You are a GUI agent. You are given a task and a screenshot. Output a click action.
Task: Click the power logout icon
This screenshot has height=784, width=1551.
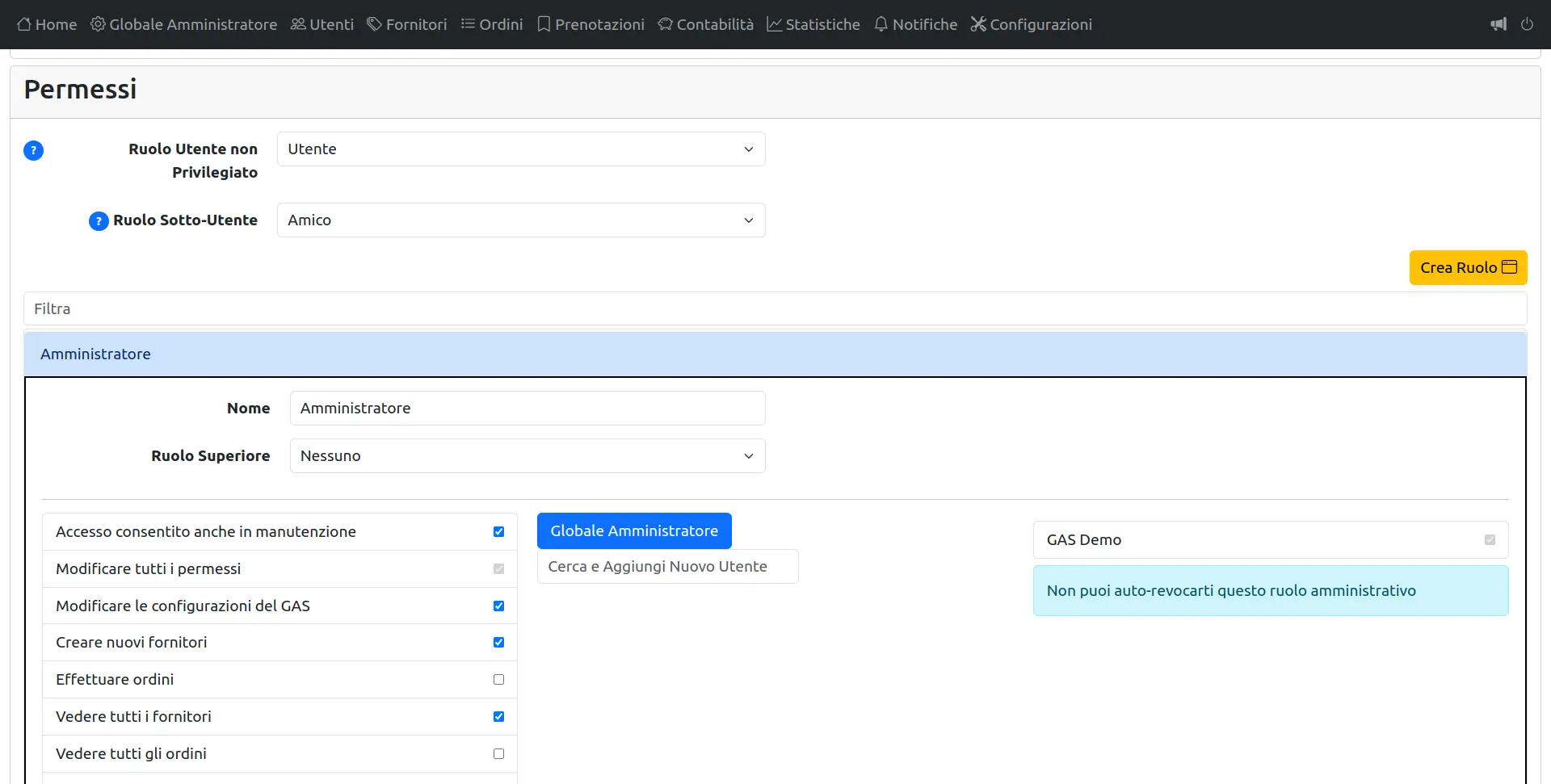(1527, 24)
